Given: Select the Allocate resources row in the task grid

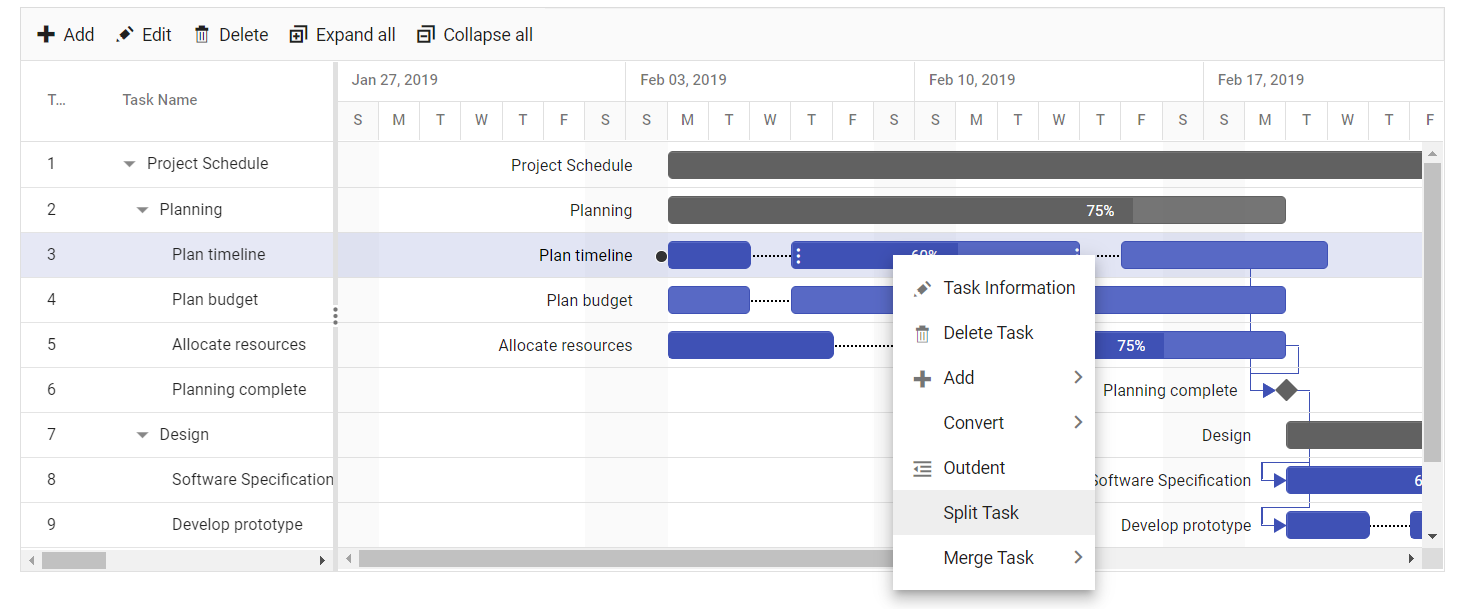Looking at the screenshot, I should click(x=177, y=345).
